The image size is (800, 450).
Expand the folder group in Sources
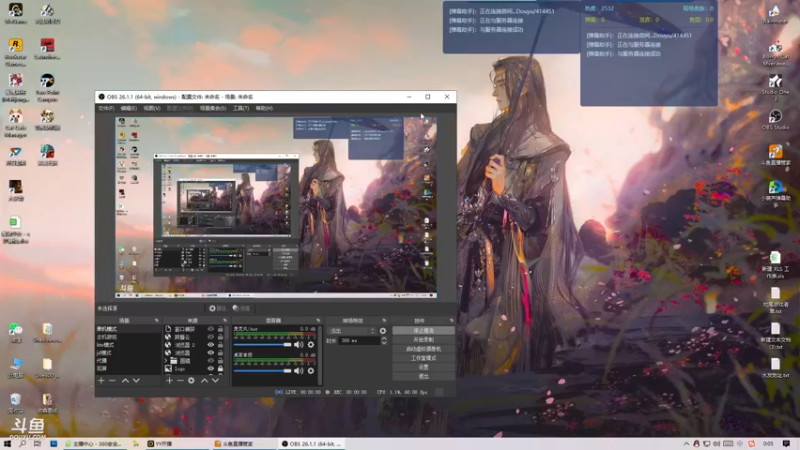tap(166, 361)
